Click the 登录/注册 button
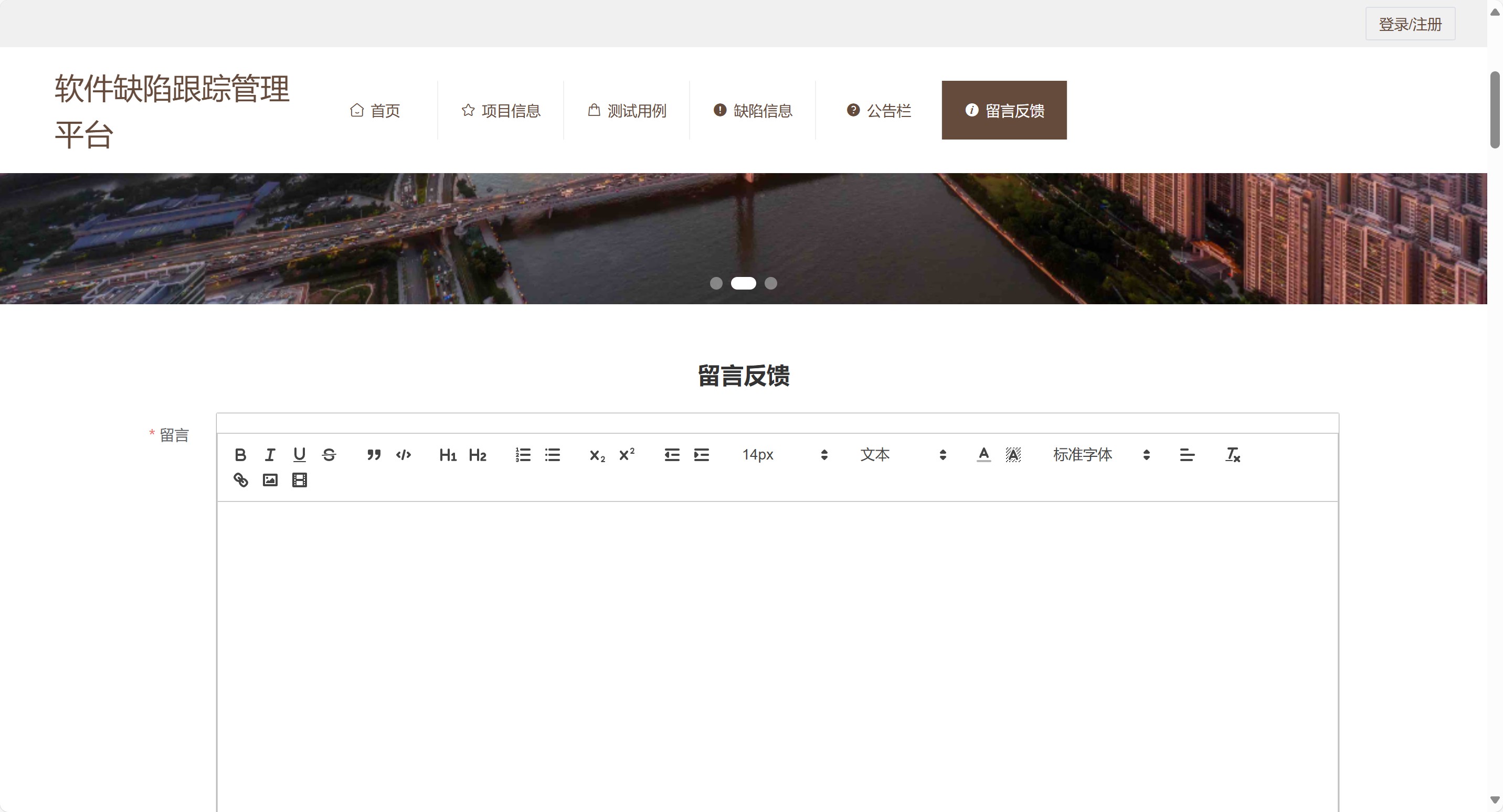Viewport: 1503px width, 812px height. [1410, 25]
